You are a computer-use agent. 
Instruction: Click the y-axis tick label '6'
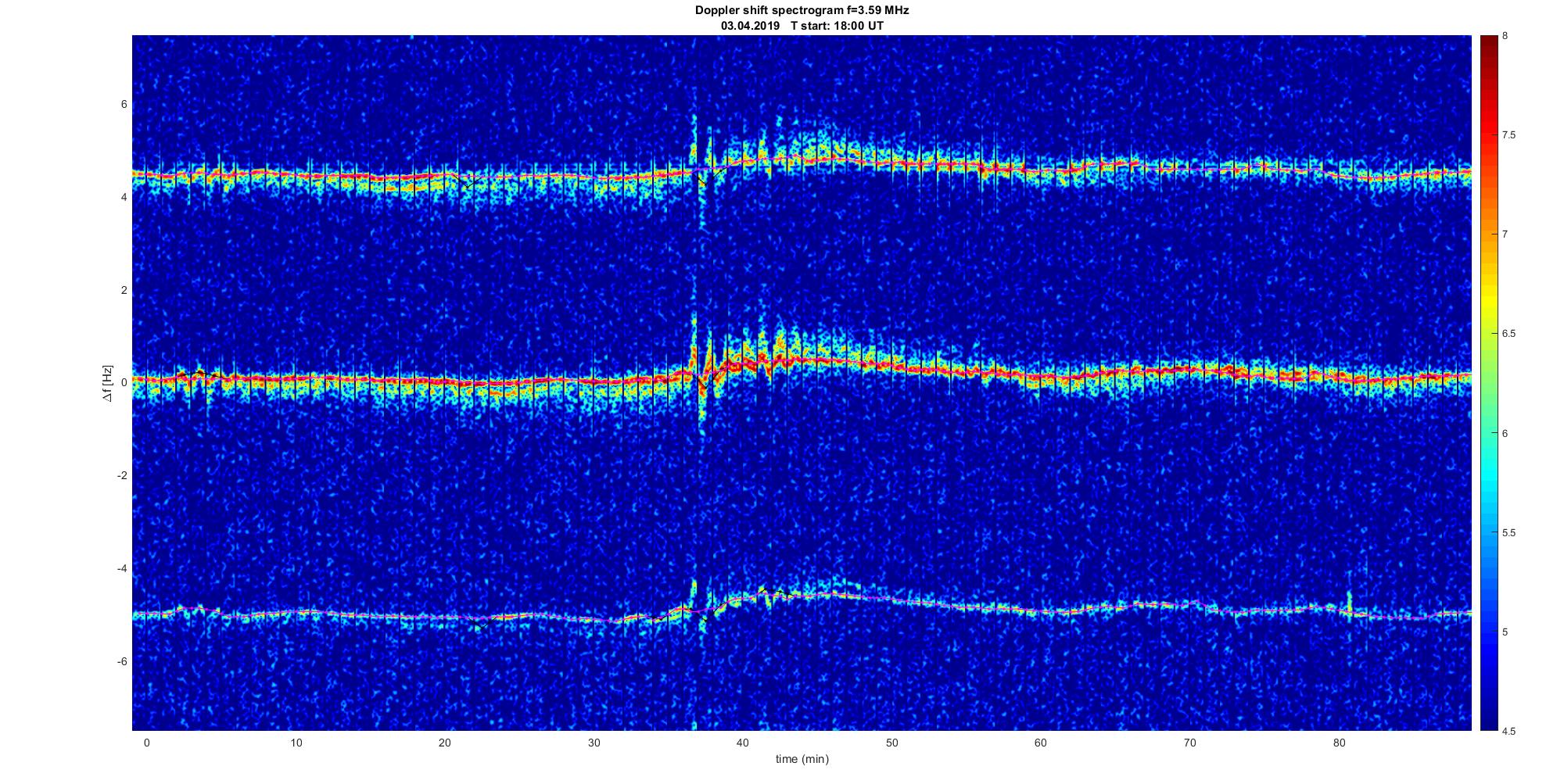coord(124,105)
